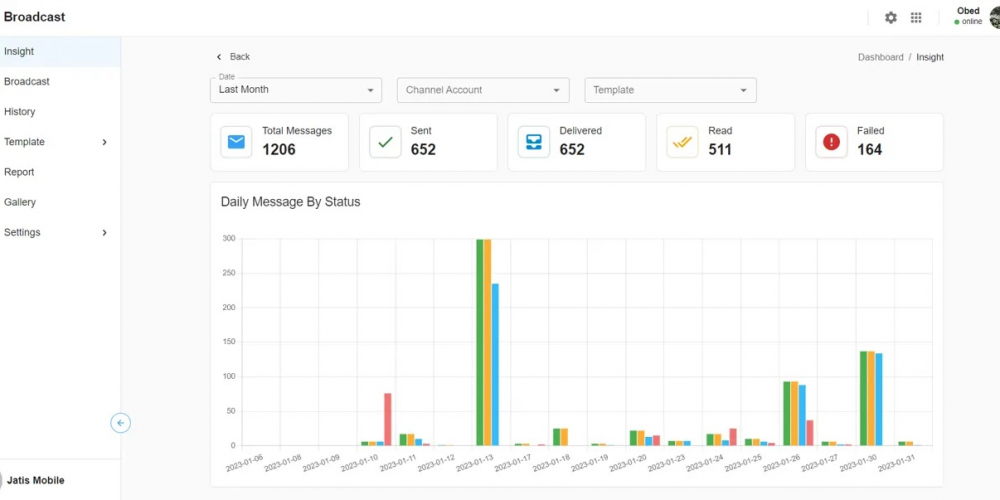Click the Dashboard breadcrumb link
Screen dimensions: 1000x500
click(x=880, y=58)
